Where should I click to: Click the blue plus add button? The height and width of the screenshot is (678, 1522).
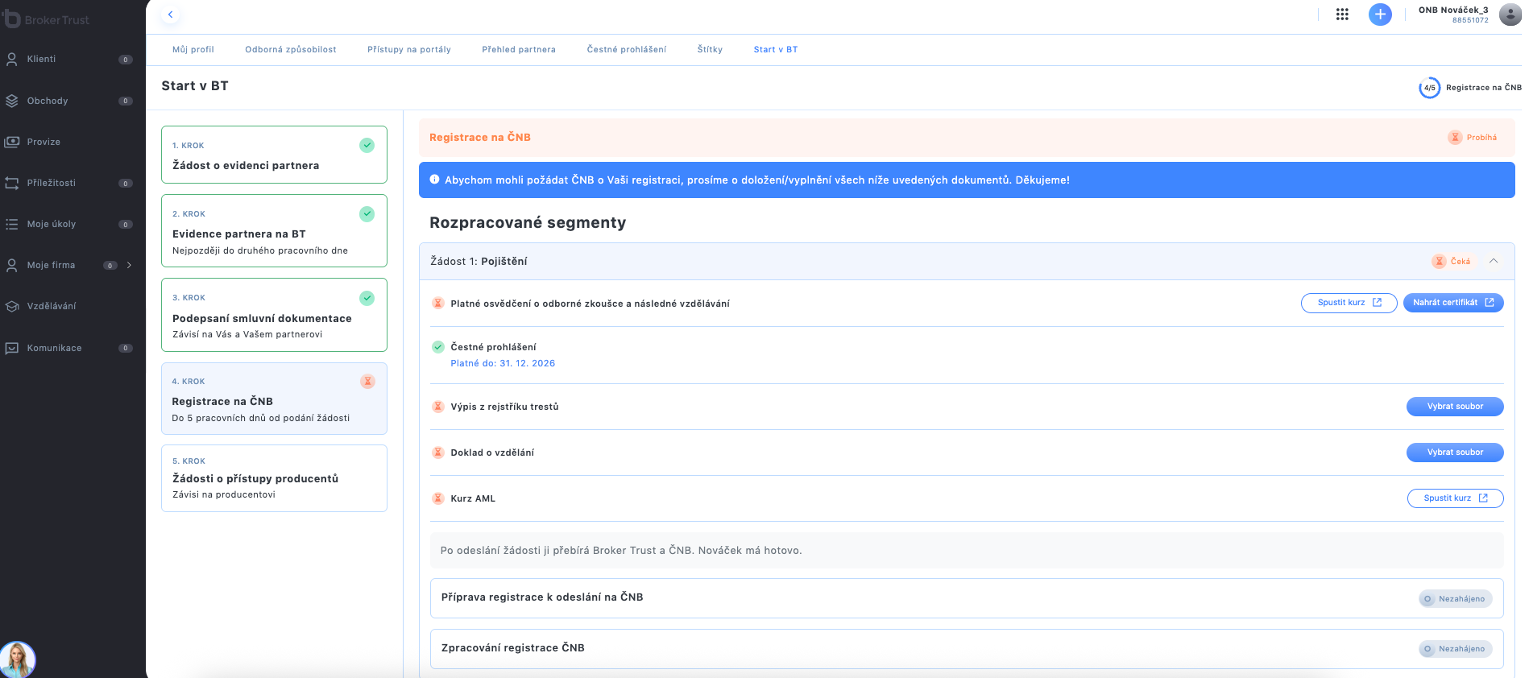click(1380, 14)
